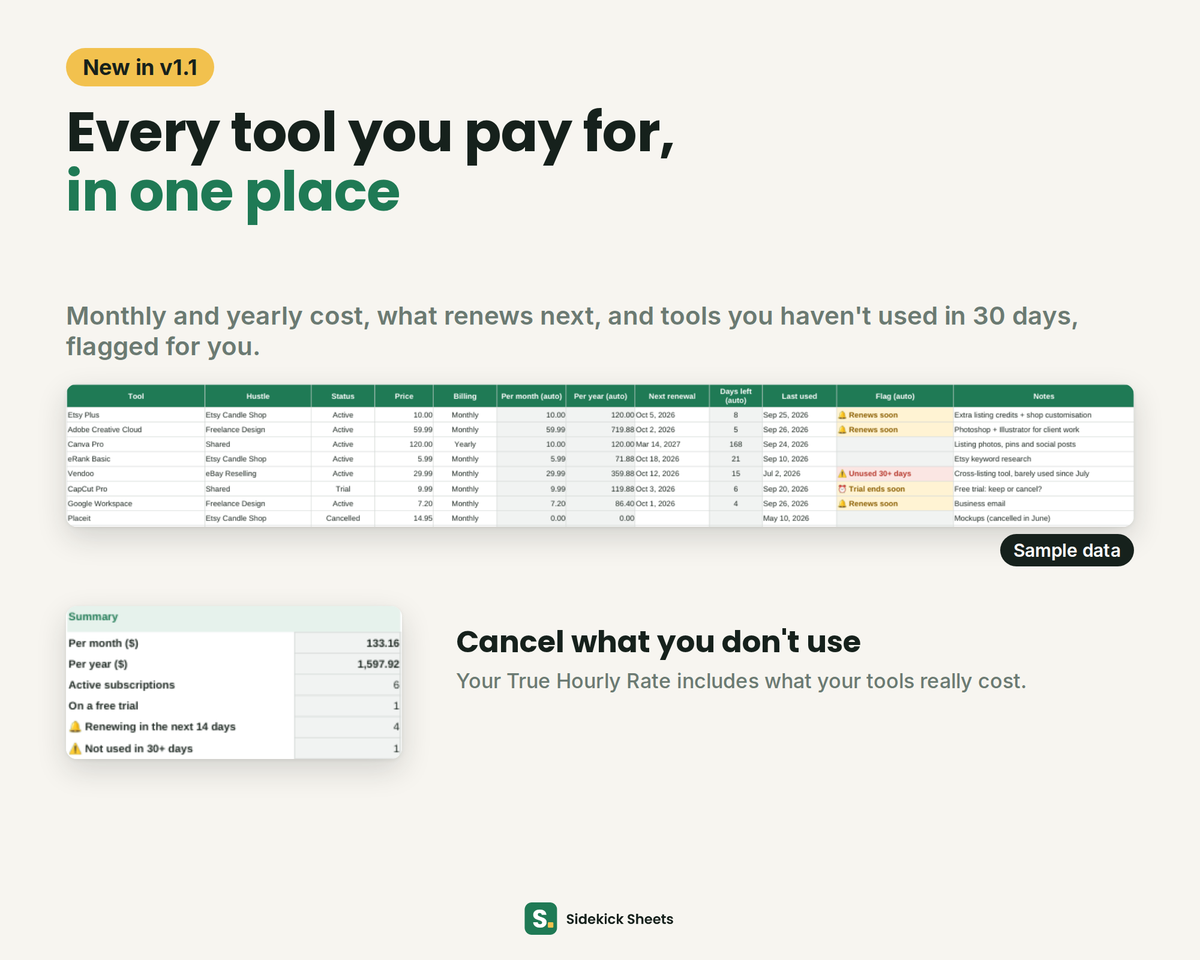The width and height of the screenshot is (1200, 960).
Task: Click the 'Trial' status cell for CapCut Pro
Action: click(x=343, y=489)
